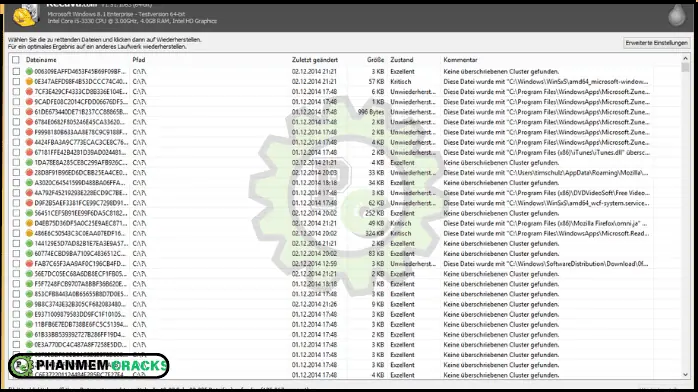Sort by the Zustand column header
The height and width of the screenshot is (392, 698).
(x=402, y=60)
